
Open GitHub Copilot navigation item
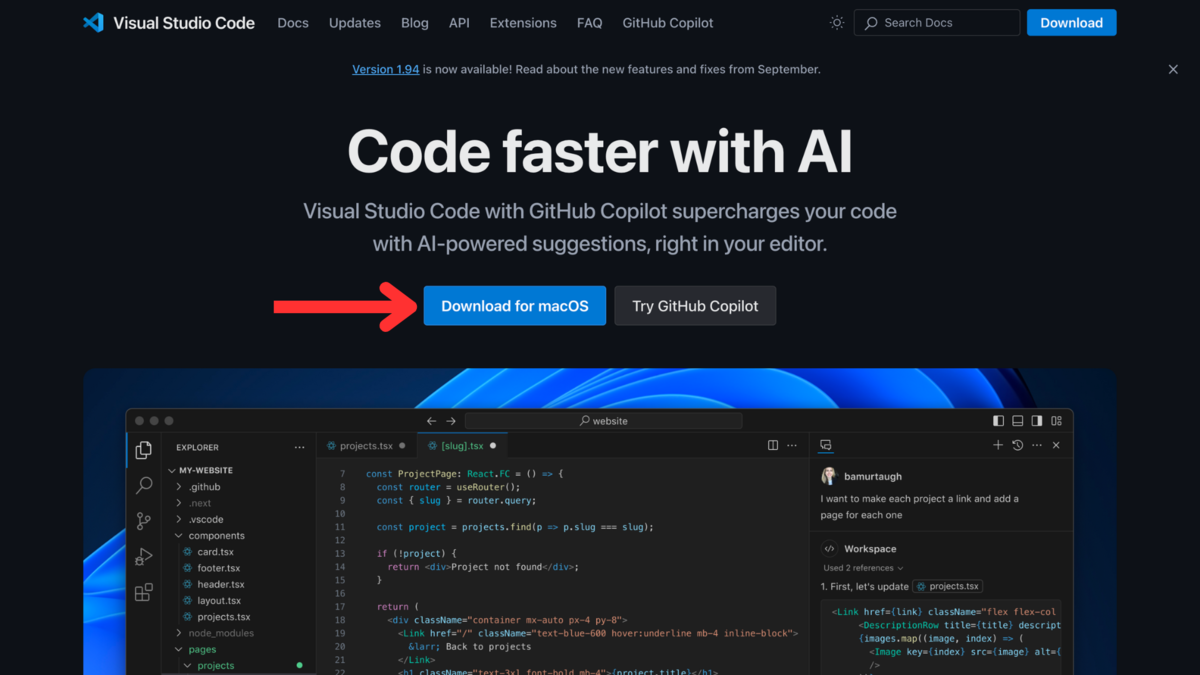pyautogui.click(x=668, y=23)
